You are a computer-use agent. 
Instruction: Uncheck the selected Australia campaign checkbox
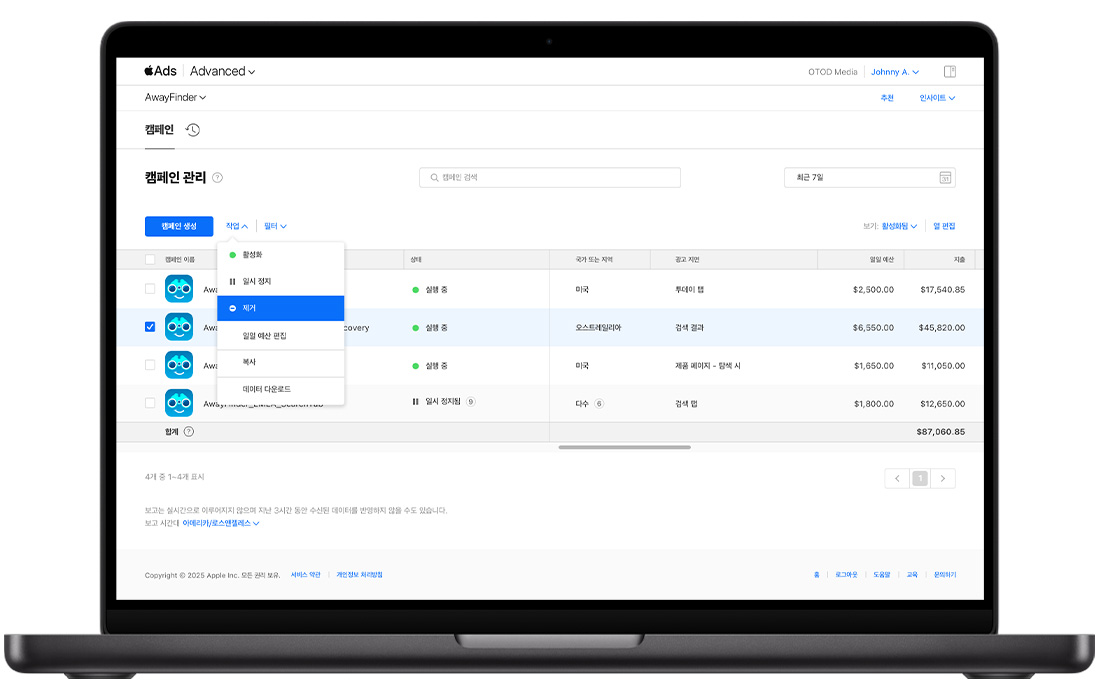point(150,327)
